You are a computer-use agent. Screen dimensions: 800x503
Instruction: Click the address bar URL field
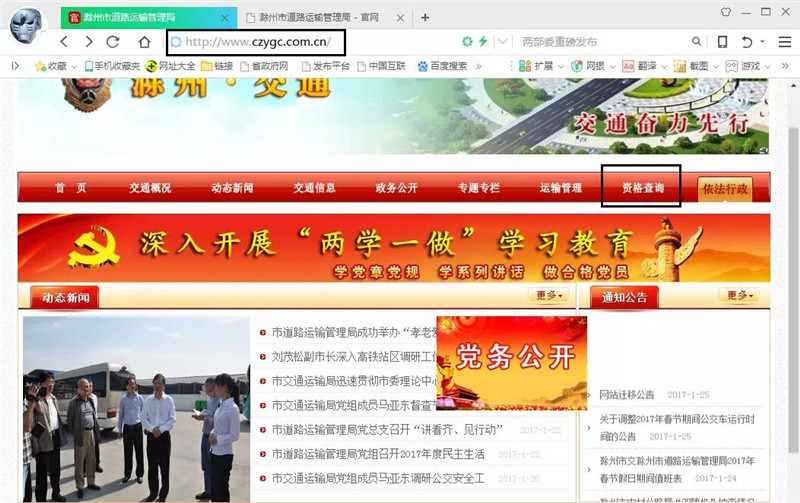point(257,42)
